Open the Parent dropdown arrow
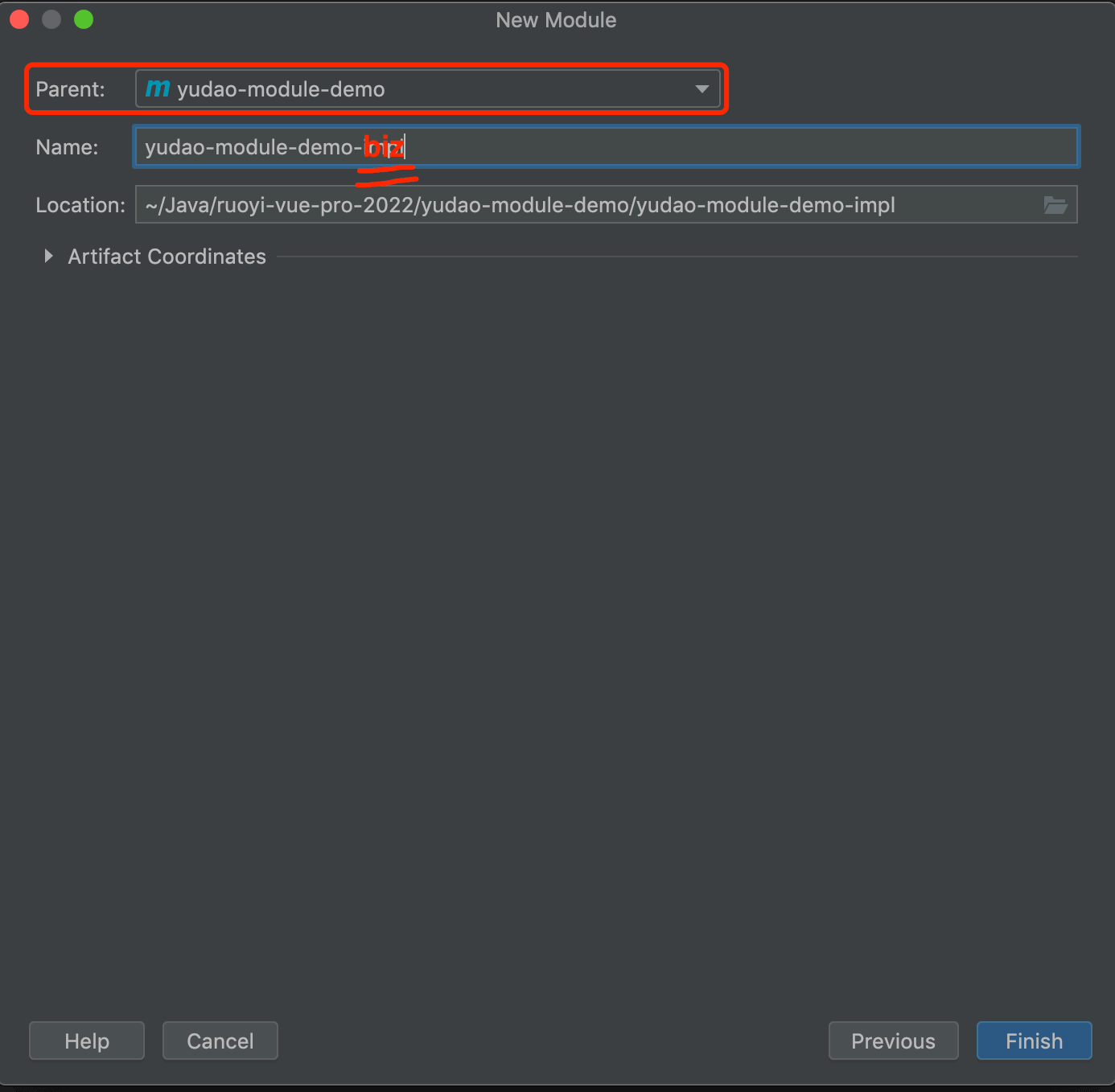 (x=702, y=88)
